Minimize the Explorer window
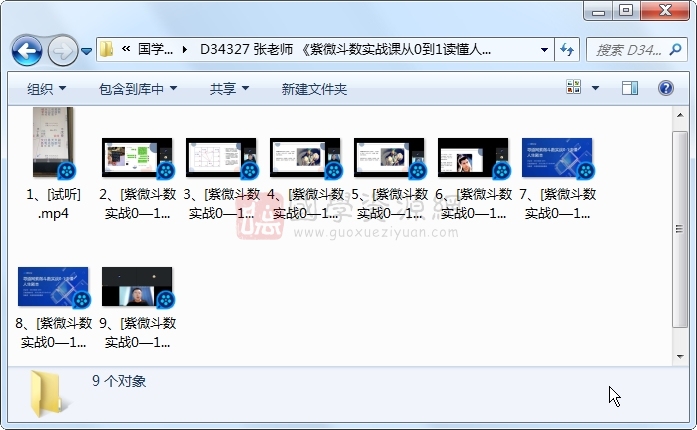 pyautogui.click(x=598, y=11)
